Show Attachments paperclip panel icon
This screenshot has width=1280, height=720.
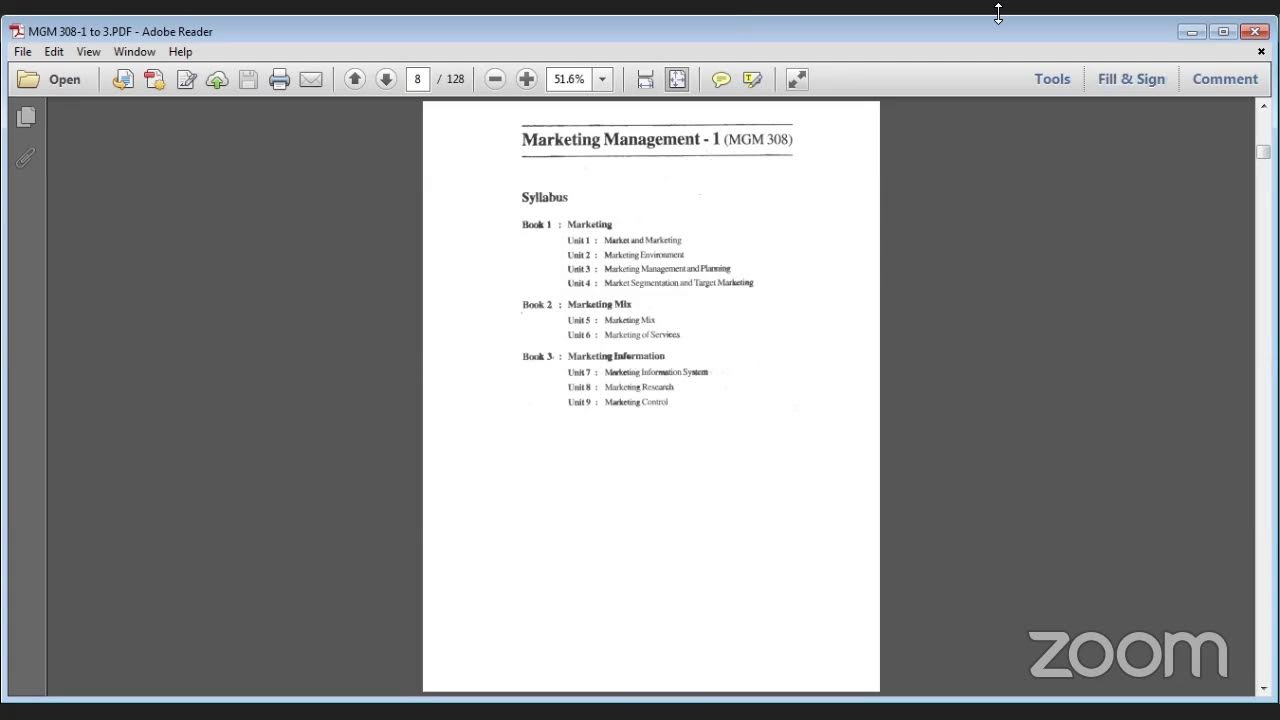point(26,158)
